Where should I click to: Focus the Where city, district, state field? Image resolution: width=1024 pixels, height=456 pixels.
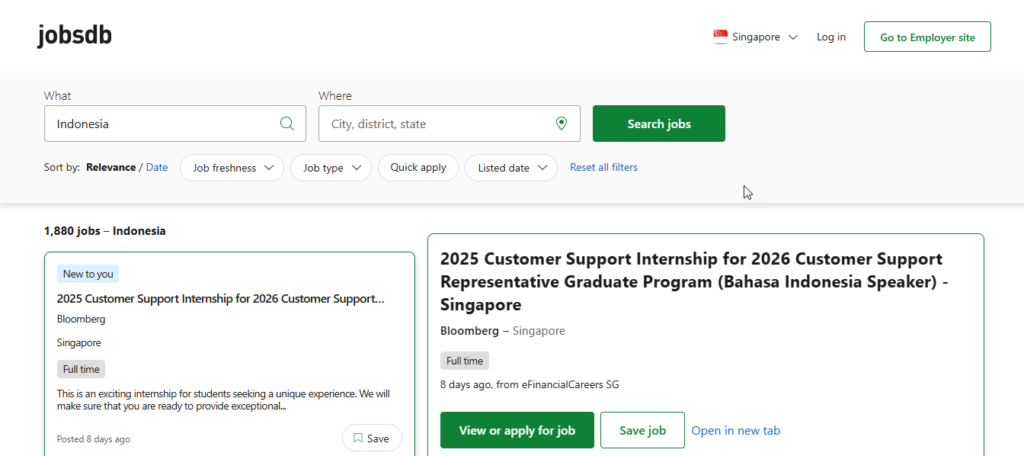pos(449,123)
